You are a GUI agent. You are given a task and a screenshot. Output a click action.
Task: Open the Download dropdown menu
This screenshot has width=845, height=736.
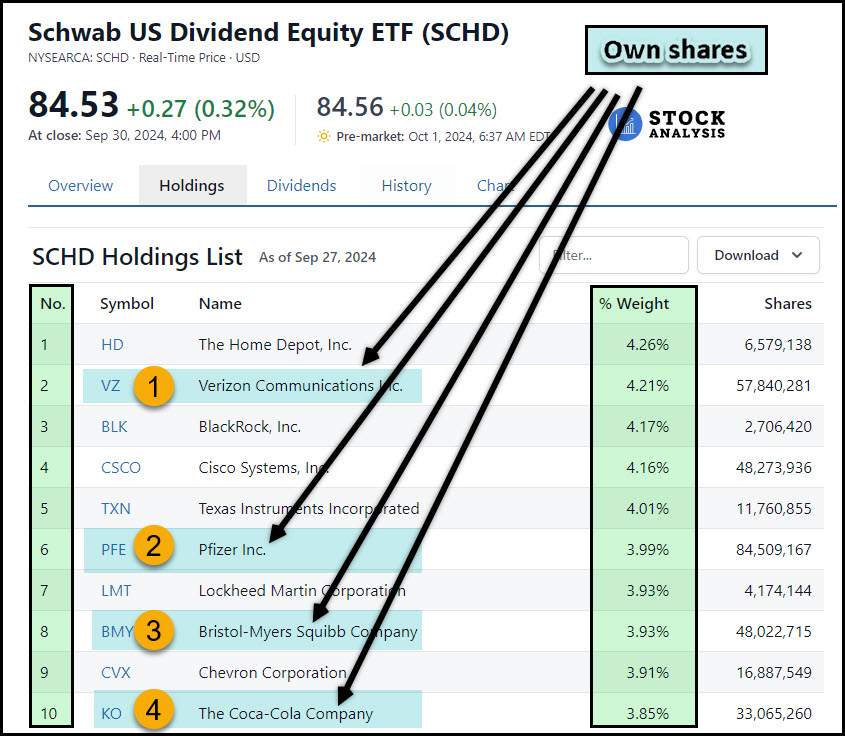(x=758, y=255)
